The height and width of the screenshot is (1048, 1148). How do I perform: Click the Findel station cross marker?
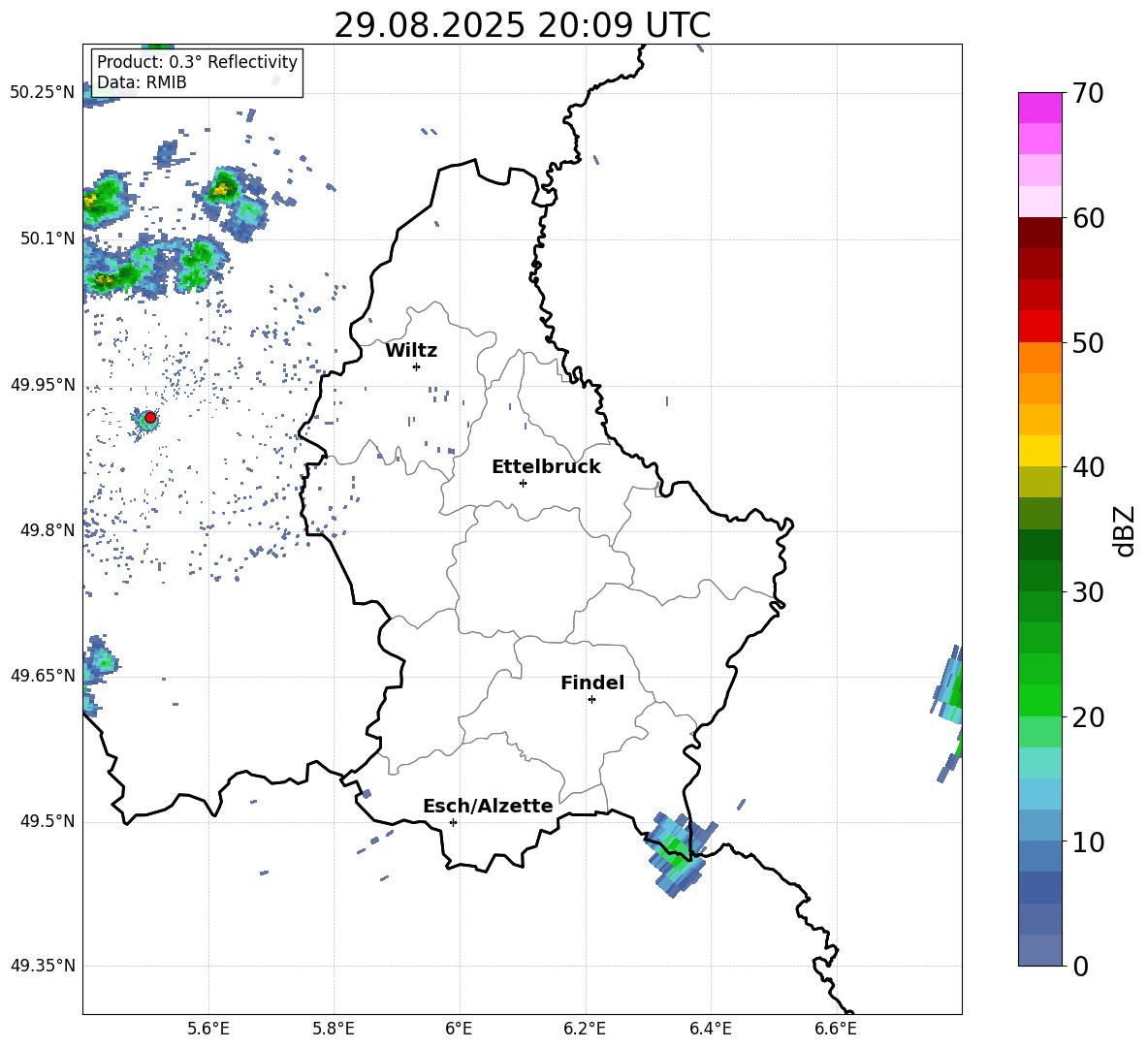click(x=591, y=699)
